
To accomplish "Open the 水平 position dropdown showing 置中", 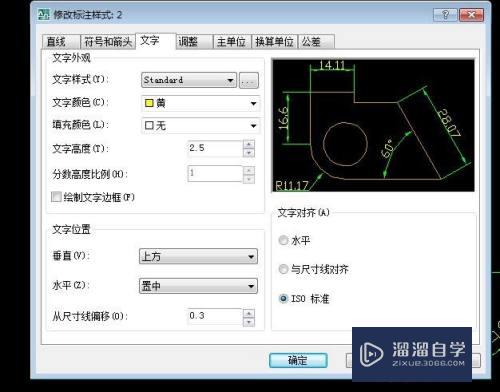I will 198,286.
